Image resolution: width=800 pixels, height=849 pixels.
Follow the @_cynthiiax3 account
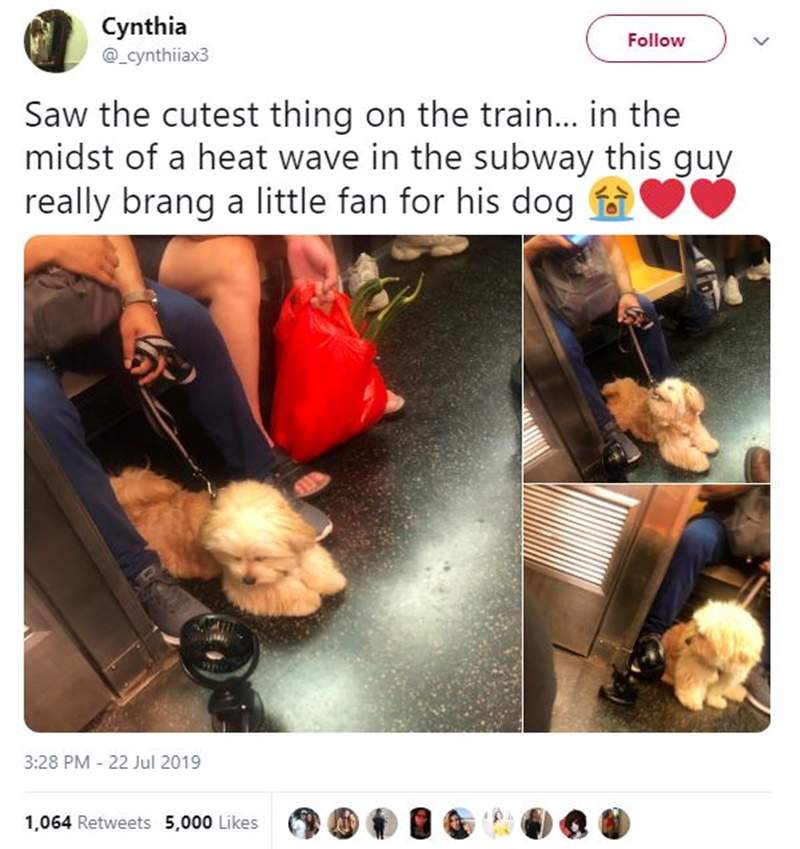pos(656,39)
